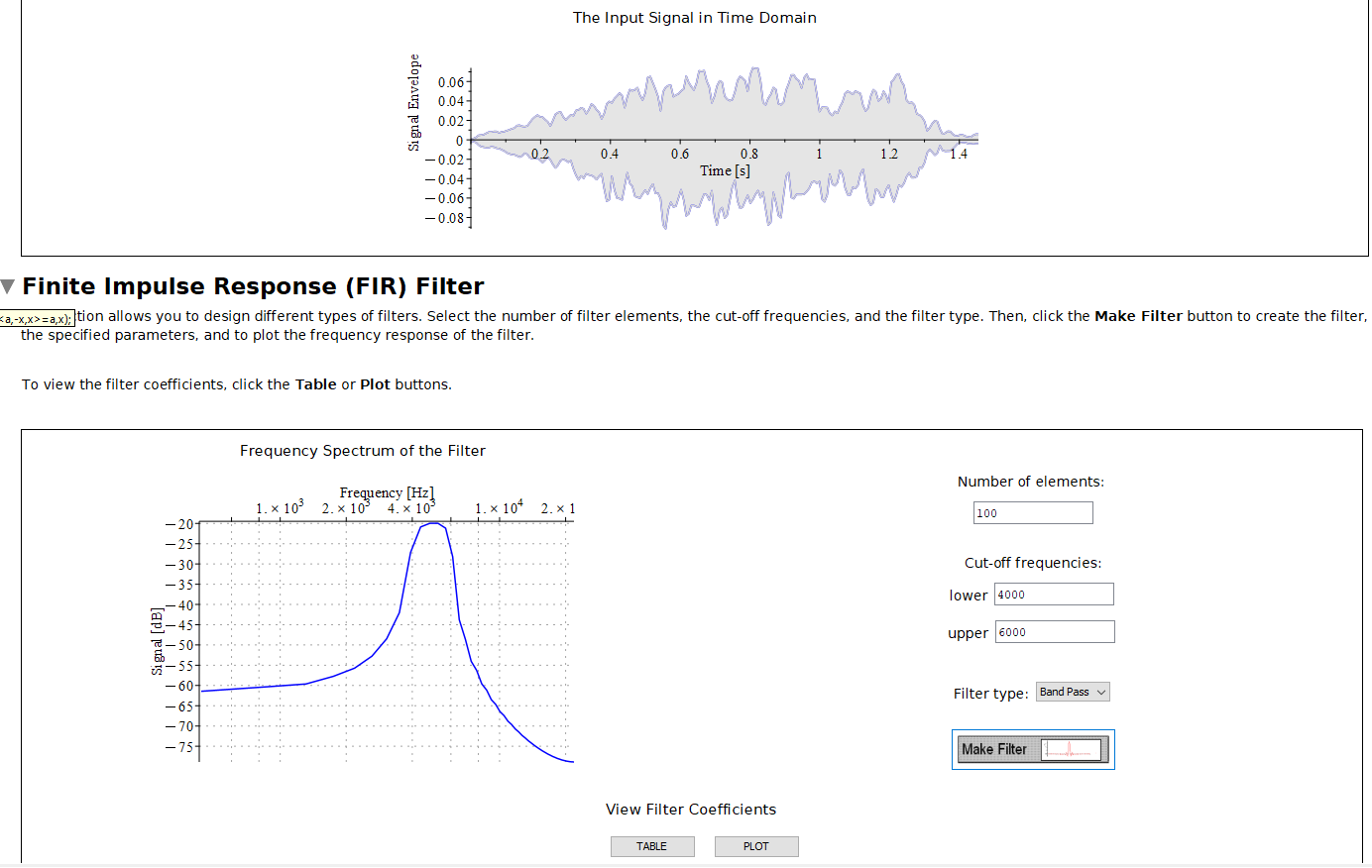Viewport: 1372px width, 868px height.
Task: Click the lower cut-off frequency field
Action: (x=1054, y=595)
